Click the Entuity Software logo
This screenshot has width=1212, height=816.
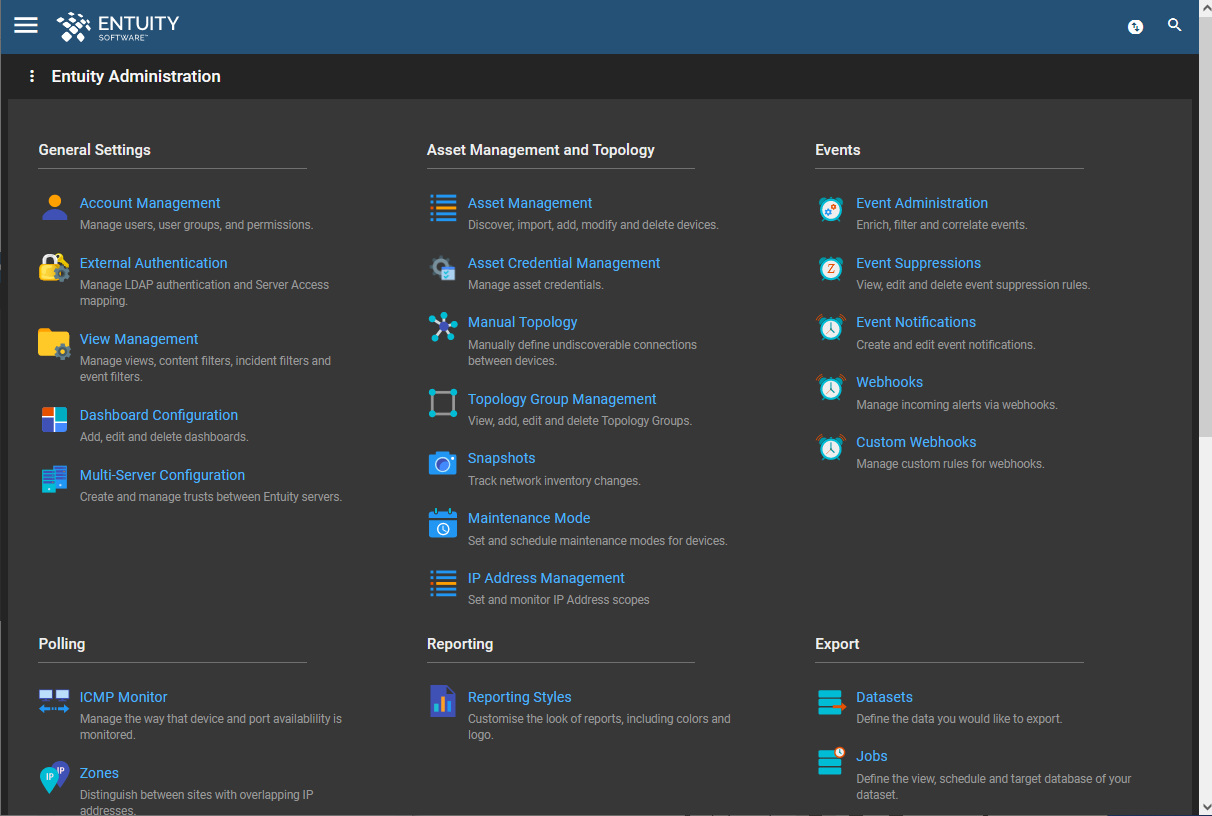[118, 27]
